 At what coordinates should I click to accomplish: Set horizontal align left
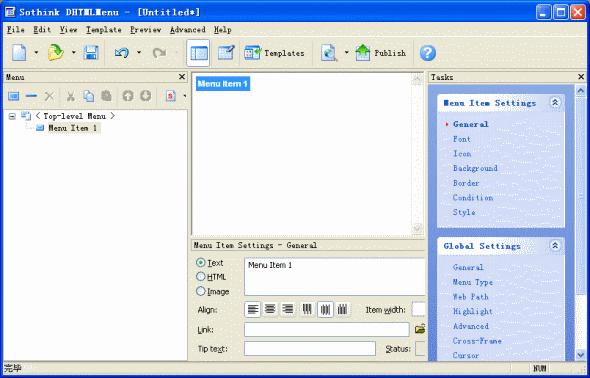click(x=253, y=310)
